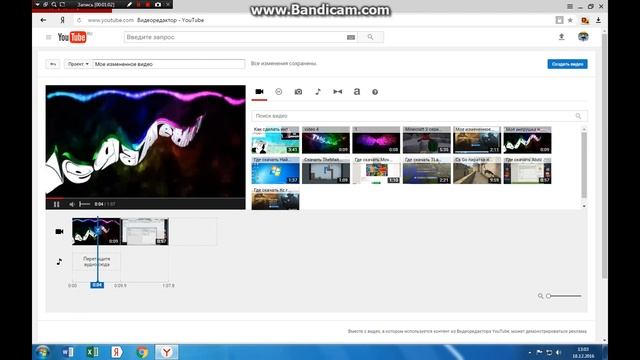This screenshot has width=640, height=360.
Task: Go back with the browser back arrow
Action: tap(43, 20)
